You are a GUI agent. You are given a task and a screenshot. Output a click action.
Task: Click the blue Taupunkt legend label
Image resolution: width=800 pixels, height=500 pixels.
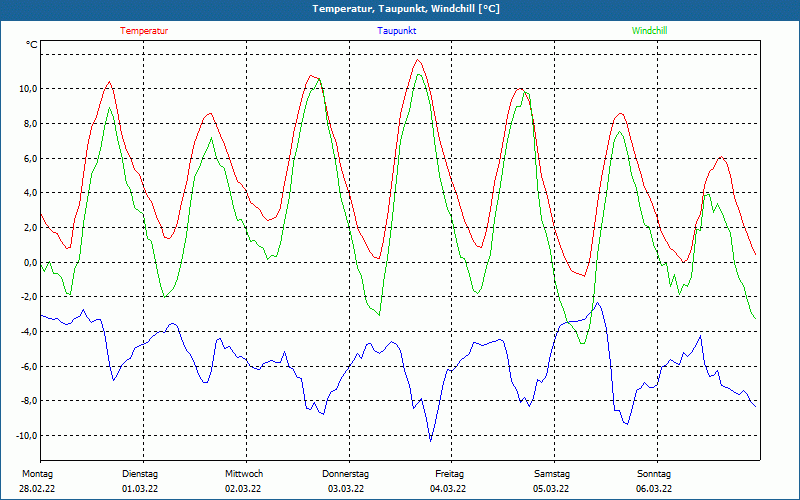(396, 31)
